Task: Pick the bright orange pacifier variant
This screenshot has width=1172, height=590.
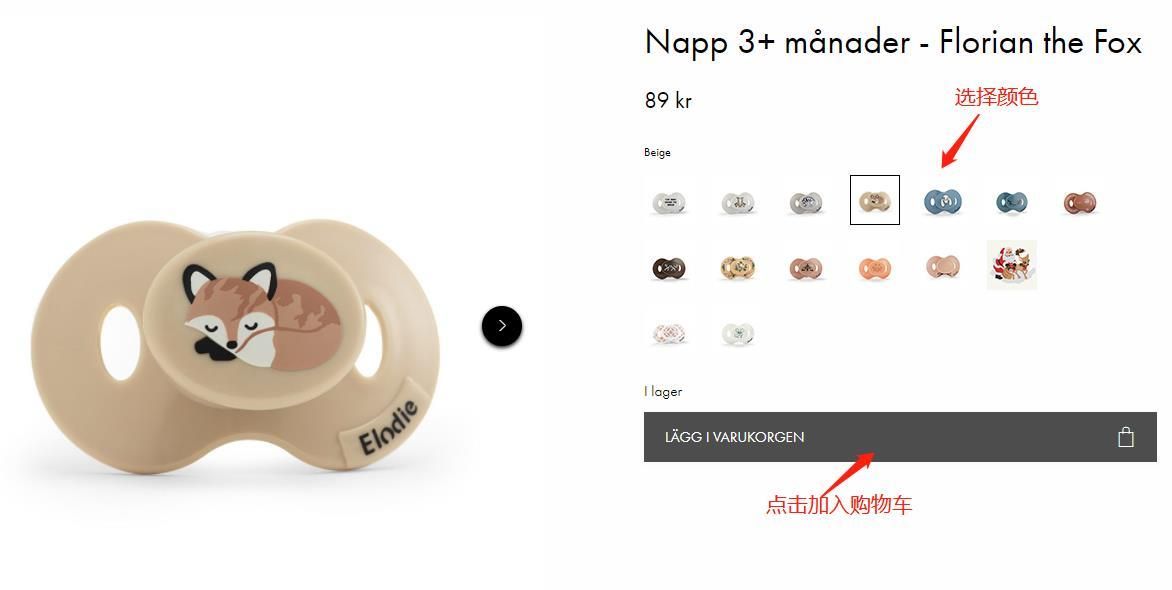Action: click(x=875, y=268)
